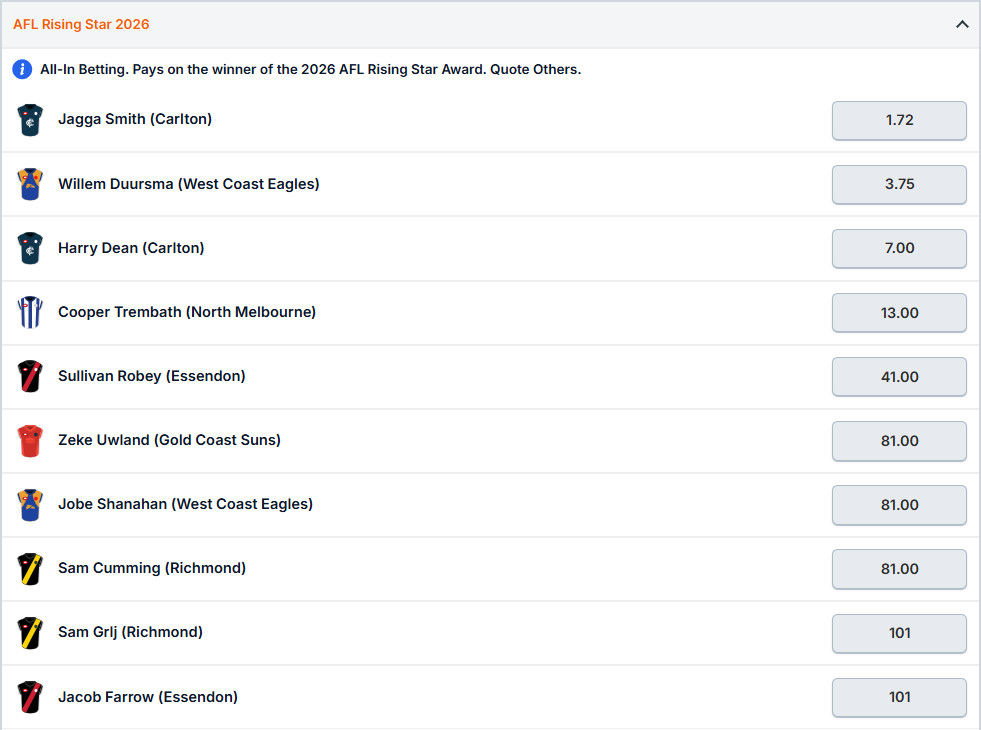Viewport: 981px width, 730px height.
Task: Click Harry Dean's Carlton guernsey icon
Action: [30, 248]
